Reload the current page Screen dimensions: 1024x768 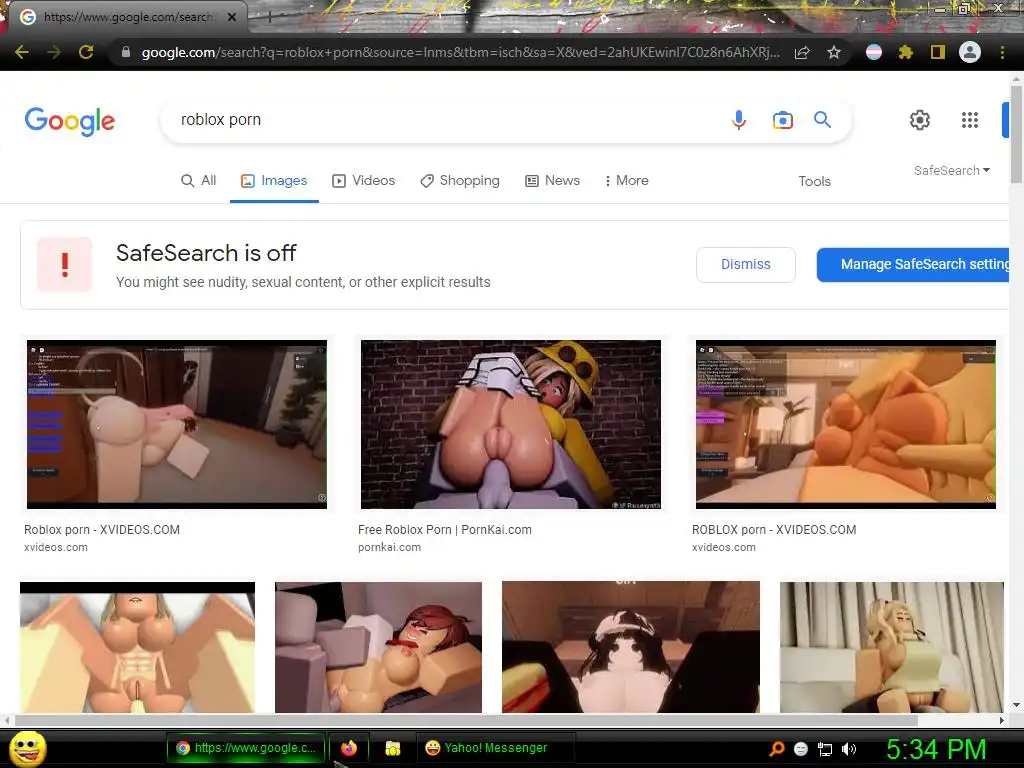[86, 52]
